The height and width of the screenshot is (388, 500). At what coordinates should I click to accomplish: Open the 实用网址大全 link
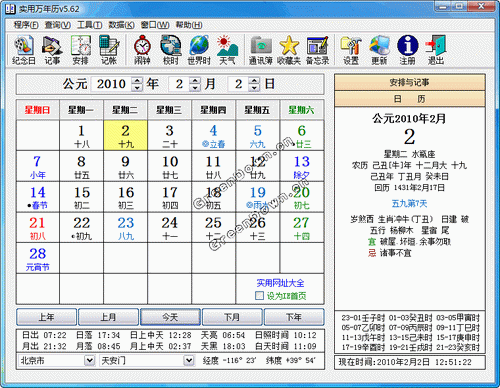click(x=280, y=283)
